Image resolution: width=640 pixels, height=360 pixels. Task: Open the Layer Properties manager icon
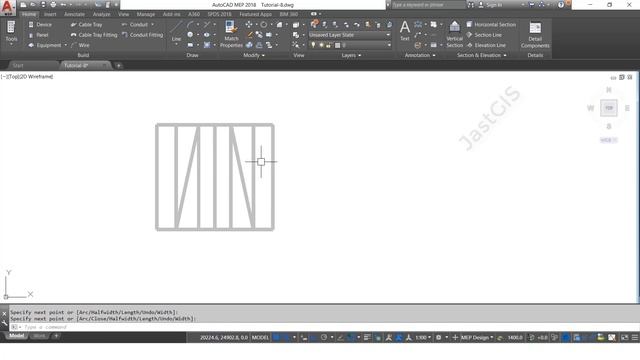pos(314,24)
